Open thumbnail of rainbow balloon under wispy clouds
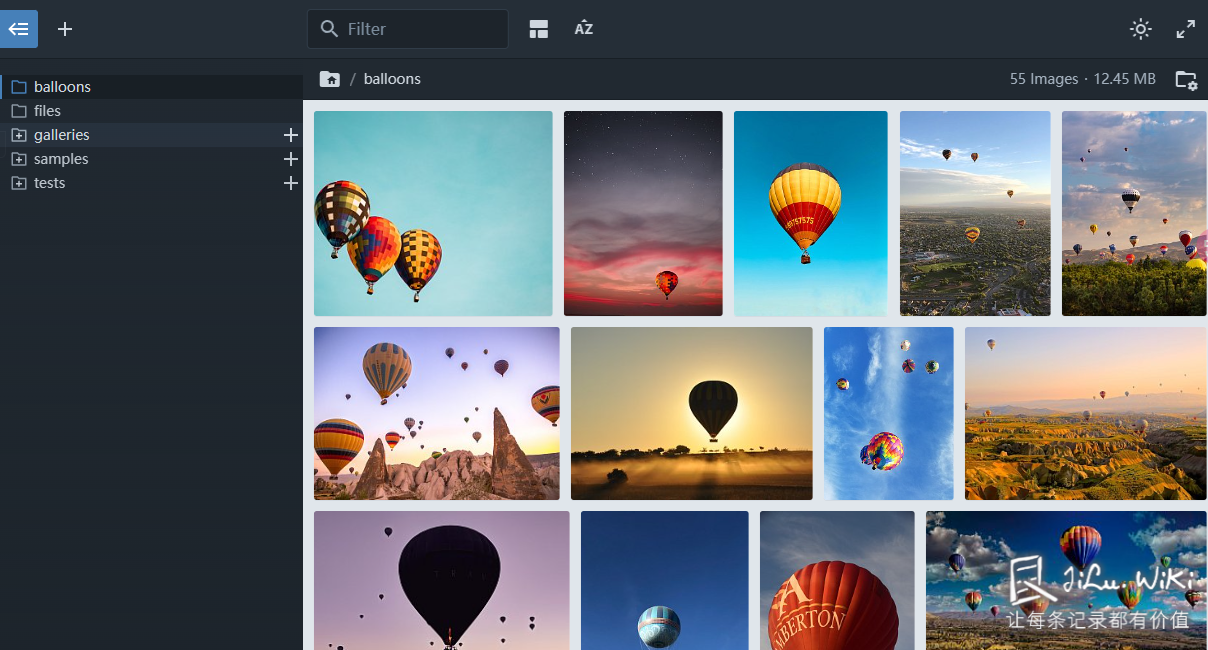1208x650 pixels. [889, 413]
